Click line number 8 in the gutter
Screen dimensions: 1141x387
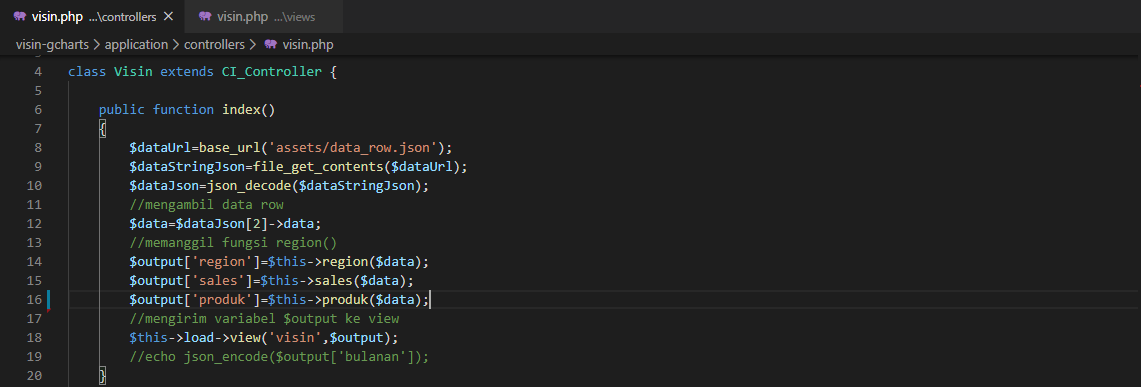click(37, 148)
